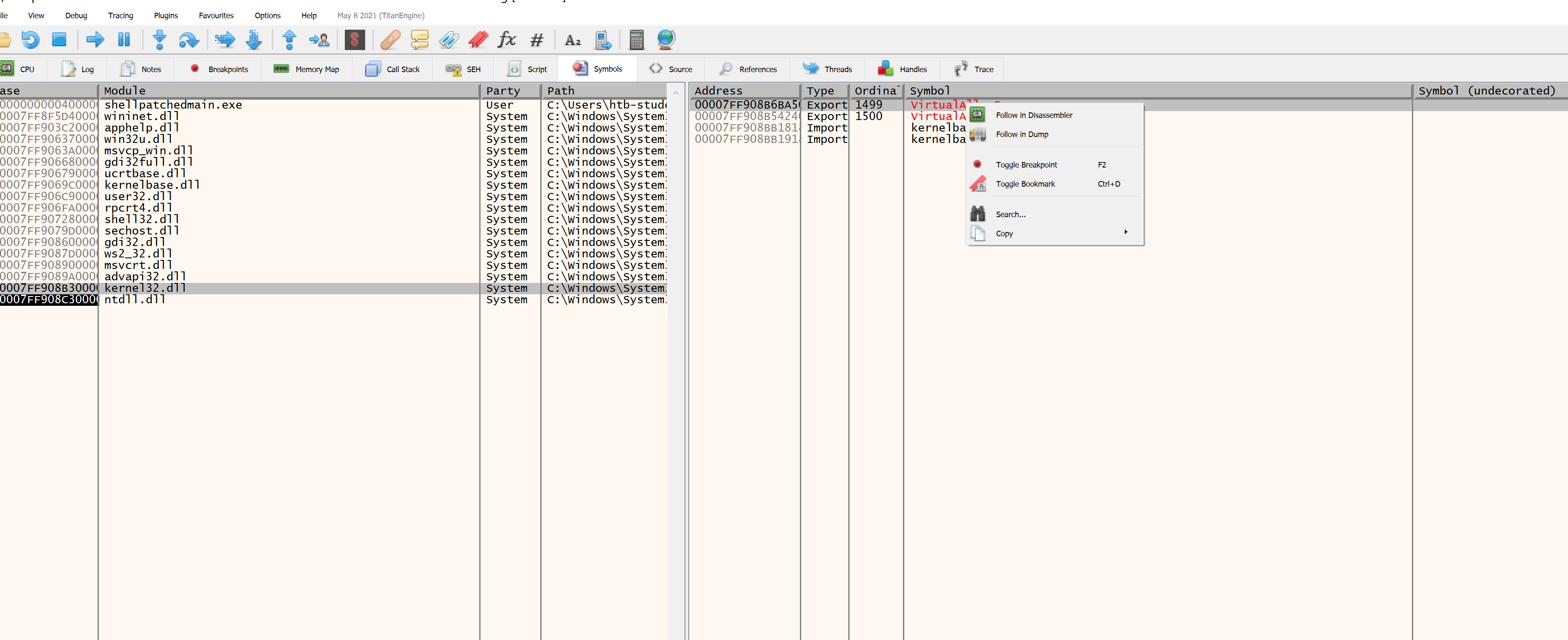Open the Functions fx icon
The image size is (1568, 640).
pyautogui.click(x=506, y=39)
